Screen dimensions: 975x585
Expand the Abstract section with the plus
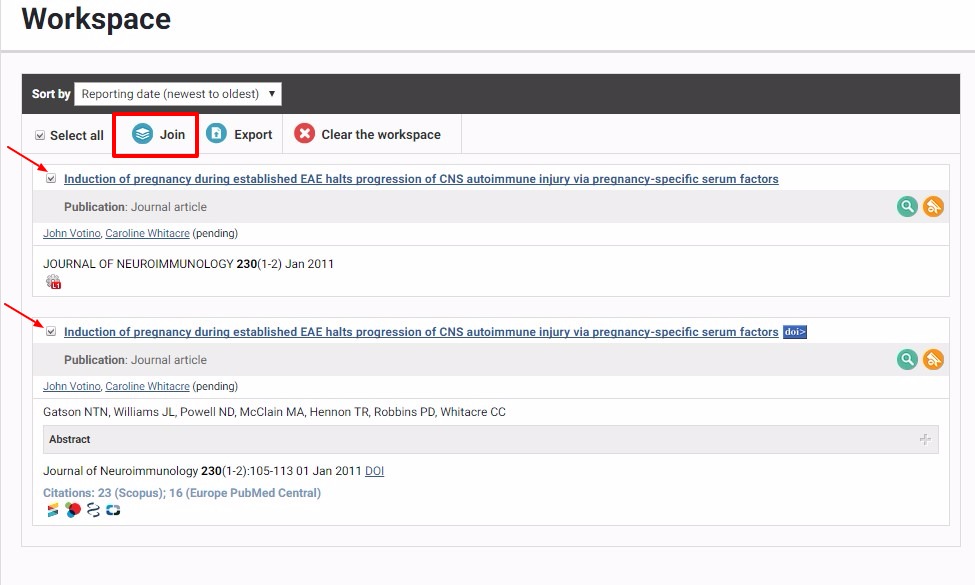click(x=925, y=440)
